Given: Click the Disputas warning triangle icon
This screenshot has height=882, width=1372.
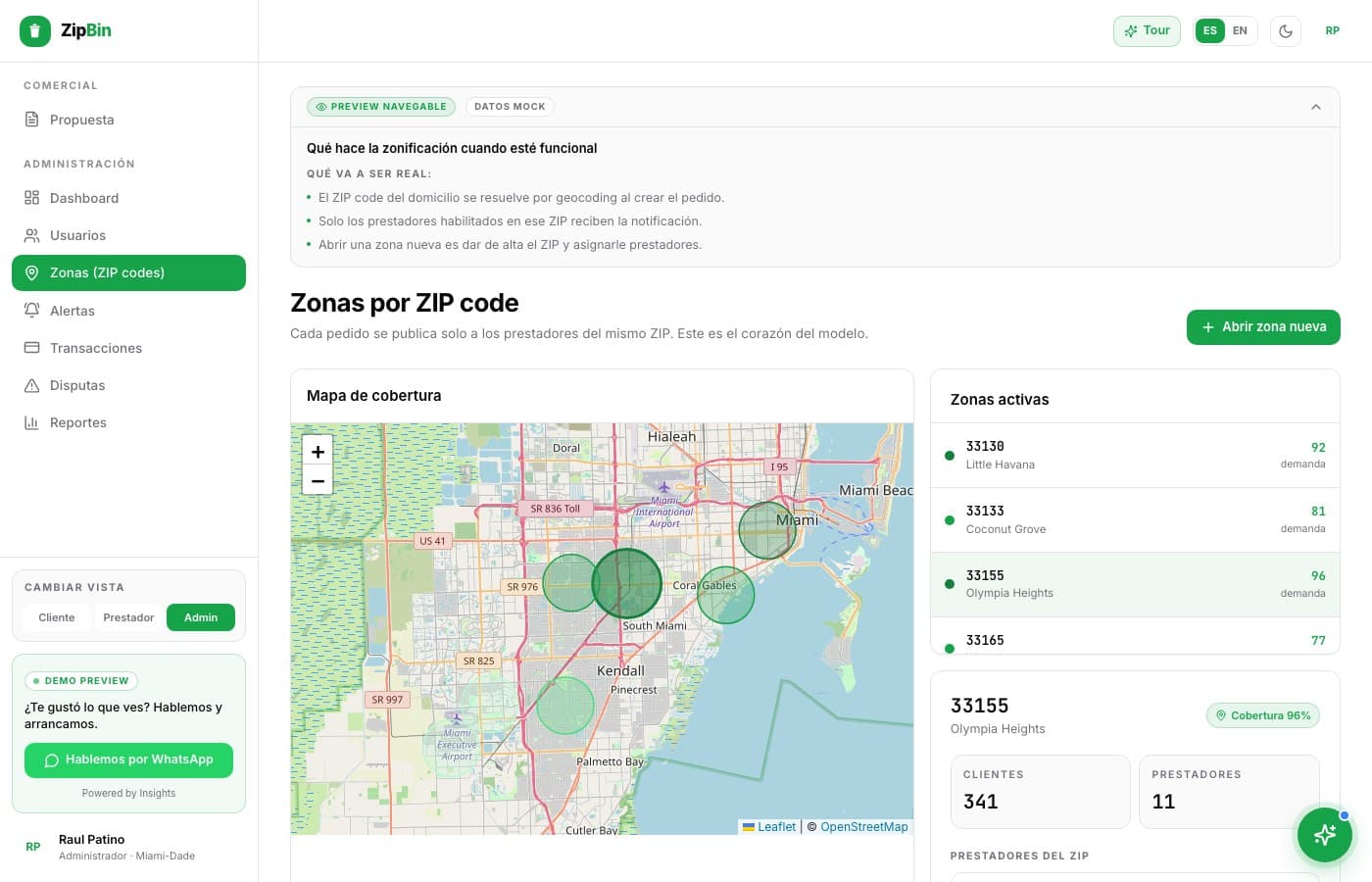Looking at the screenshot, I should click(x=31, y=385).
